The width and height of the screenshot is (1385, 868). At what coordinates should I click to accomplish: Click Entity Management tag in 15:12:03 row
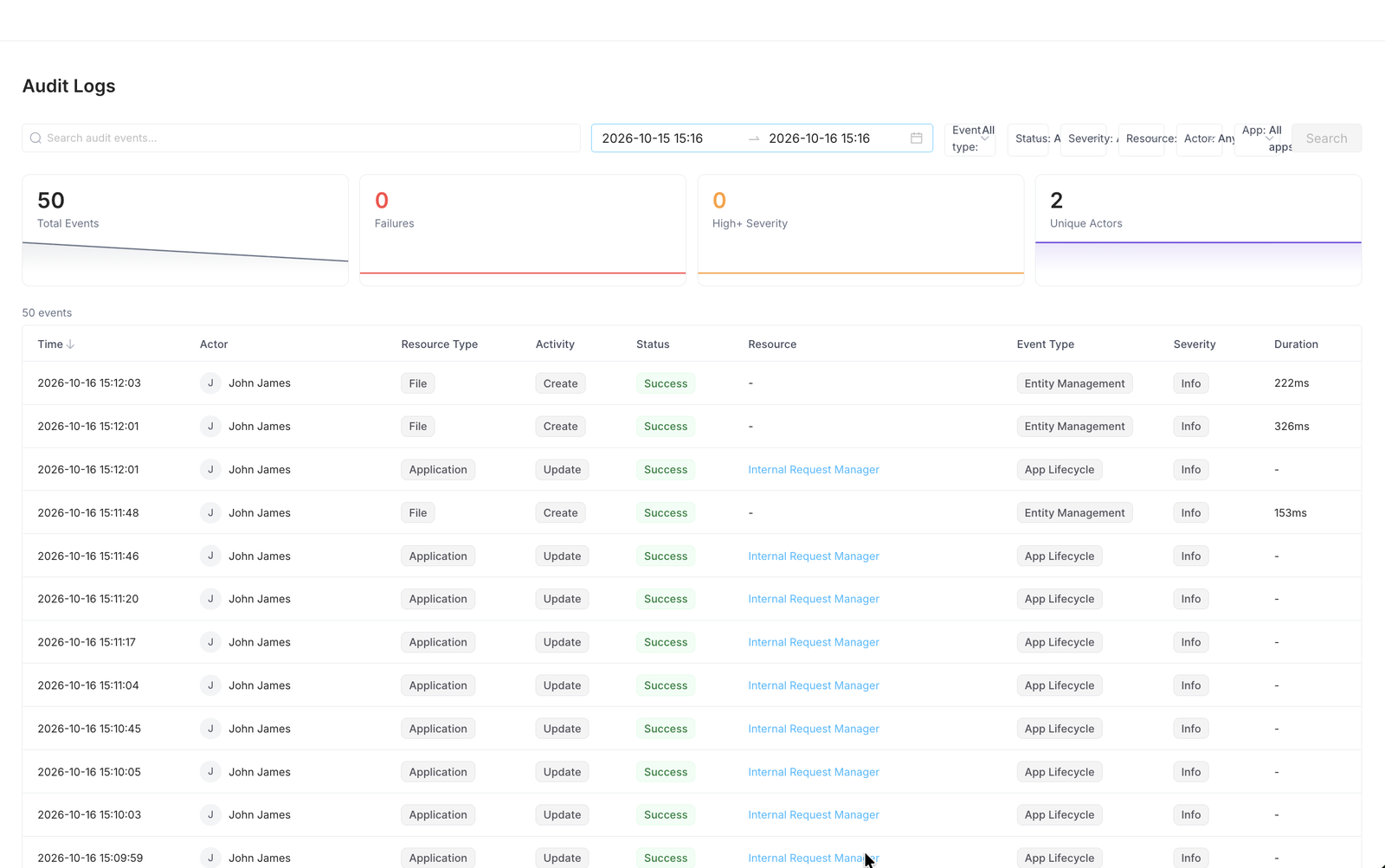1074,383
